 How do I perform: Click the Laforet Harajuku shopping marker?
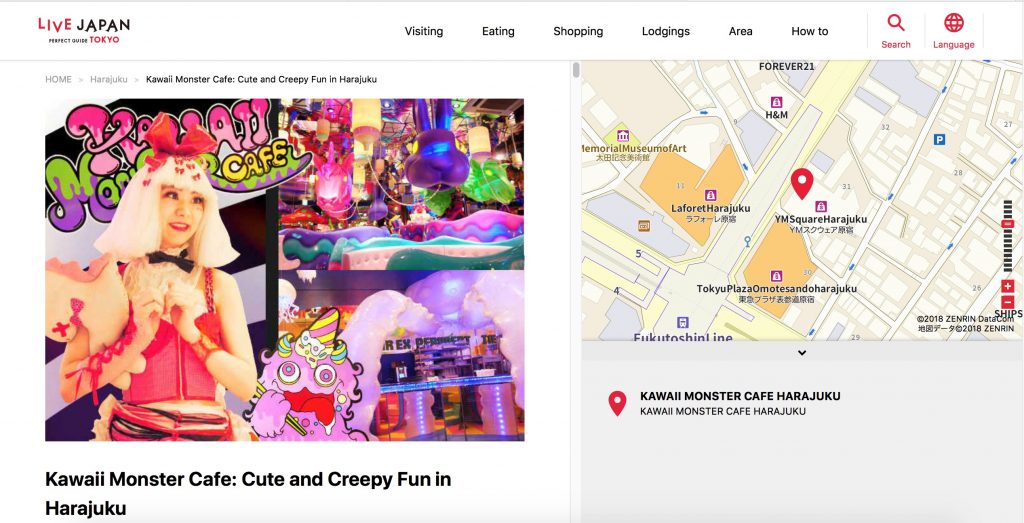tap(711, 195)
